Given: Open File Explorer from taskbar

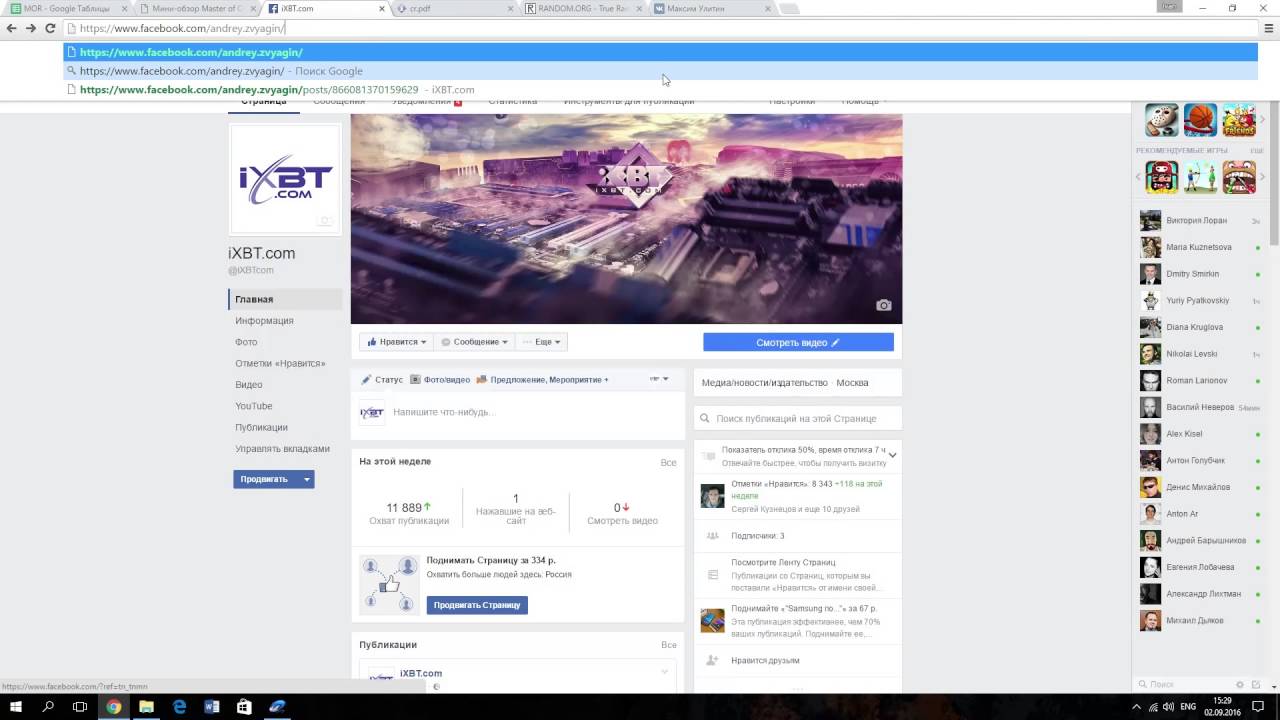Looking at the screenshot, I should (x=146, y=707).
